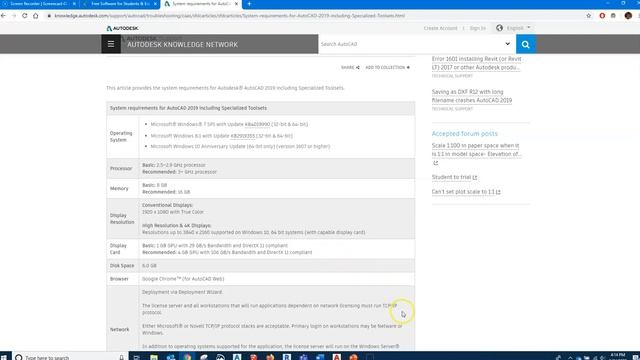Reload the page with refresh icon
The height and width of the screenshot is (360, 640).
(x=24, y=16)
